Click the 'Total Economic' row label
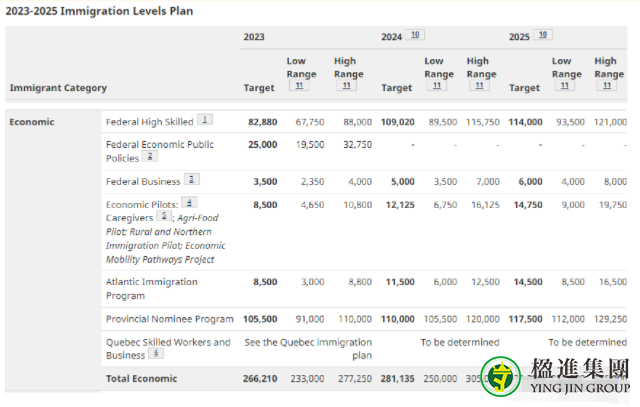 141,378
